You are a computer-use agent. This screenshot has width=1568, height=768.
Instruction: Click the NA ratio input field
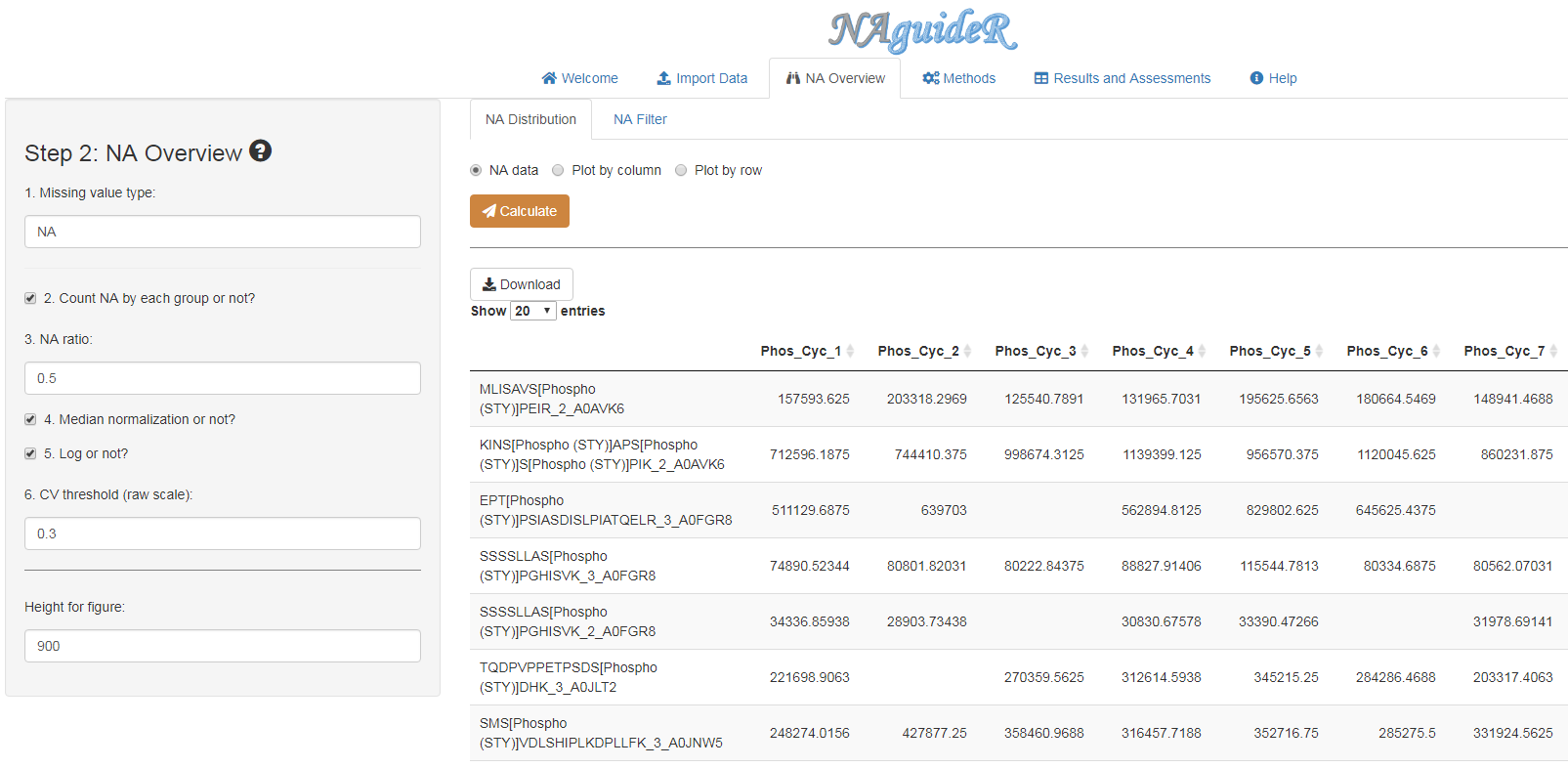tap(223, 378)
